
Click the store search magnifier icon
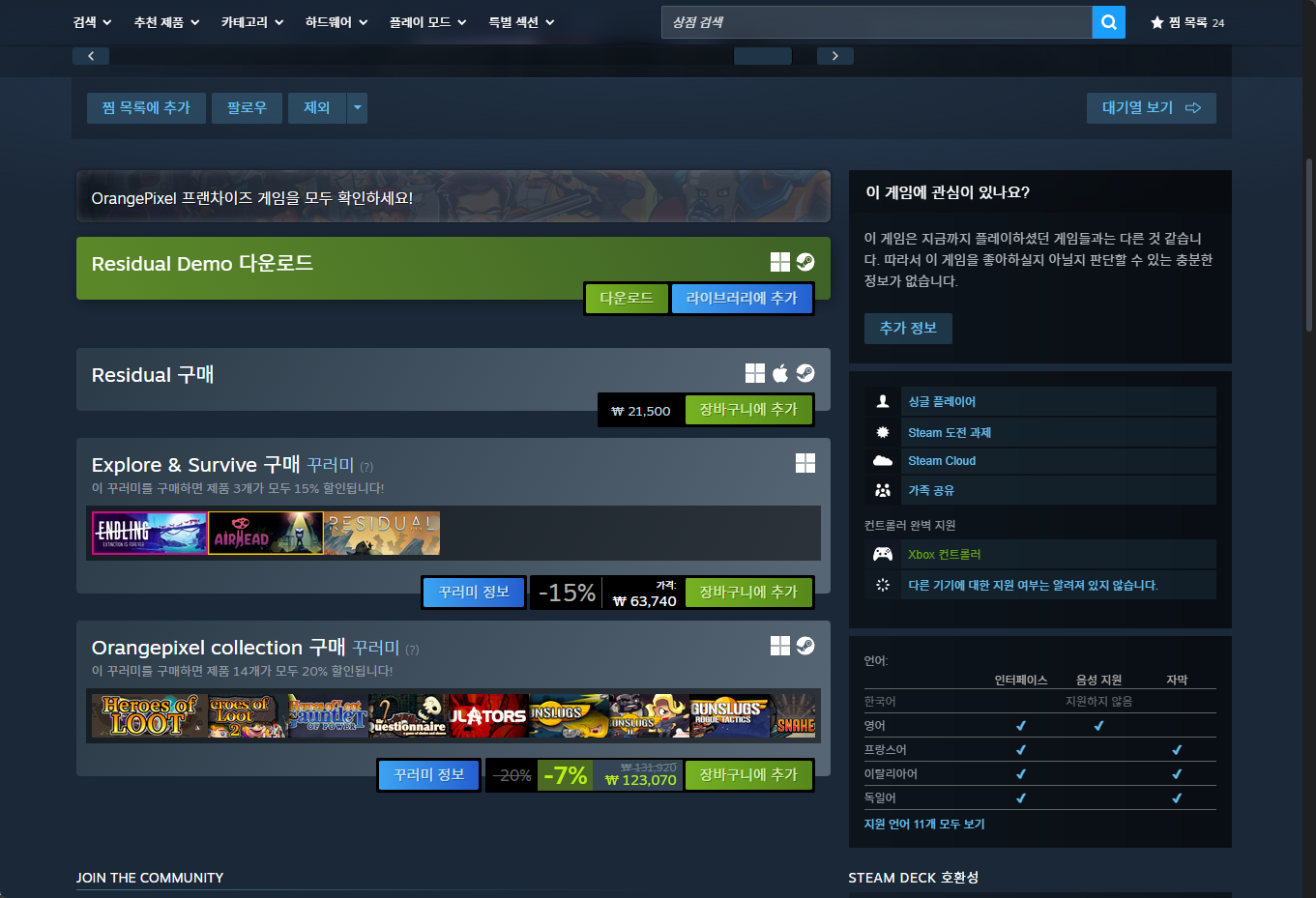point(1108,22)
